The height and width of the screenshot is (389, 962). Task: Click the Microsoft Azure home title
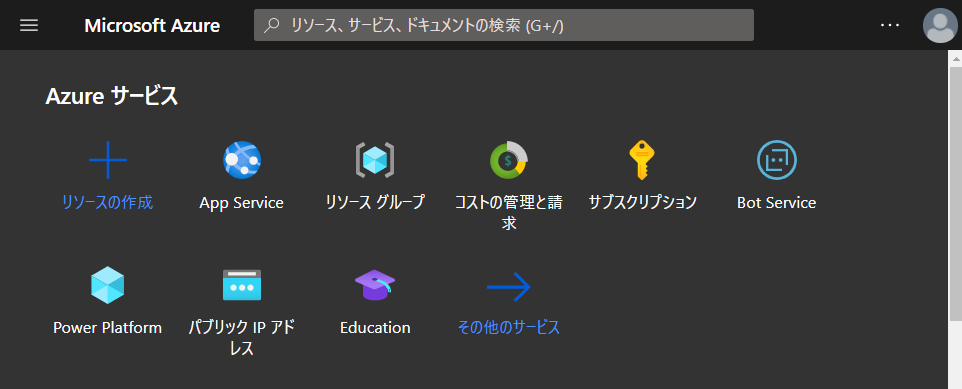coord(152,25)
